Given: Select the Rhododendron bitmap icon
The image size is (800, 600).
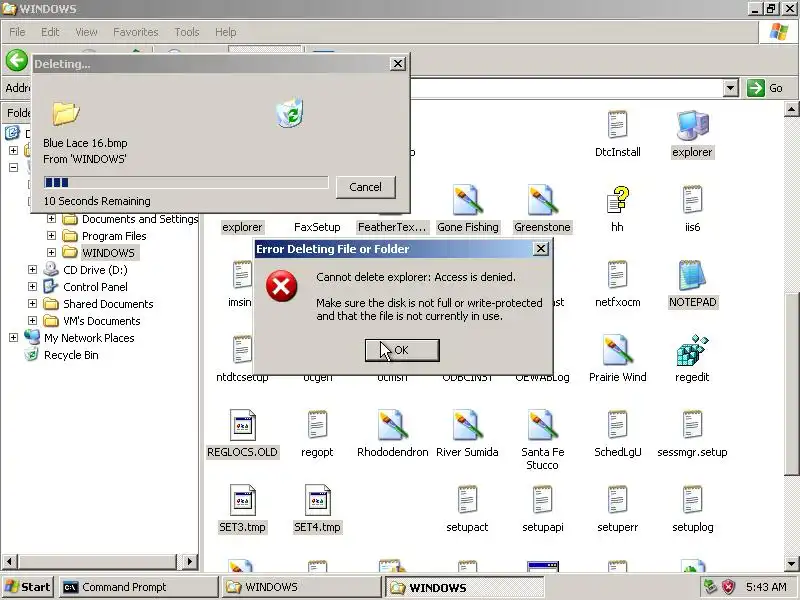Looking at the screenshot, I should [x=392, y=424].
